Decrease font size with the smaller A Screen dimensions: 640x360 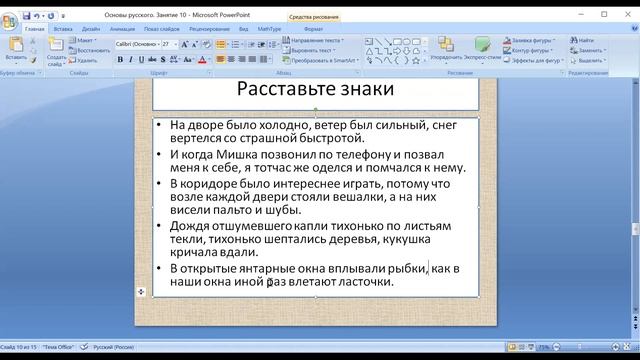pyautogui.click(x=195, y=44)
